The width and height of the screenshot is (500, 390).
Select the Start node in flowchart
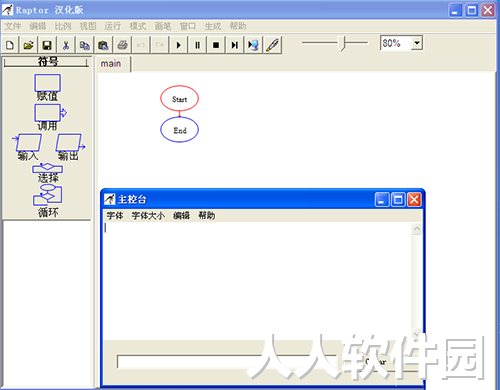(179, 99)
